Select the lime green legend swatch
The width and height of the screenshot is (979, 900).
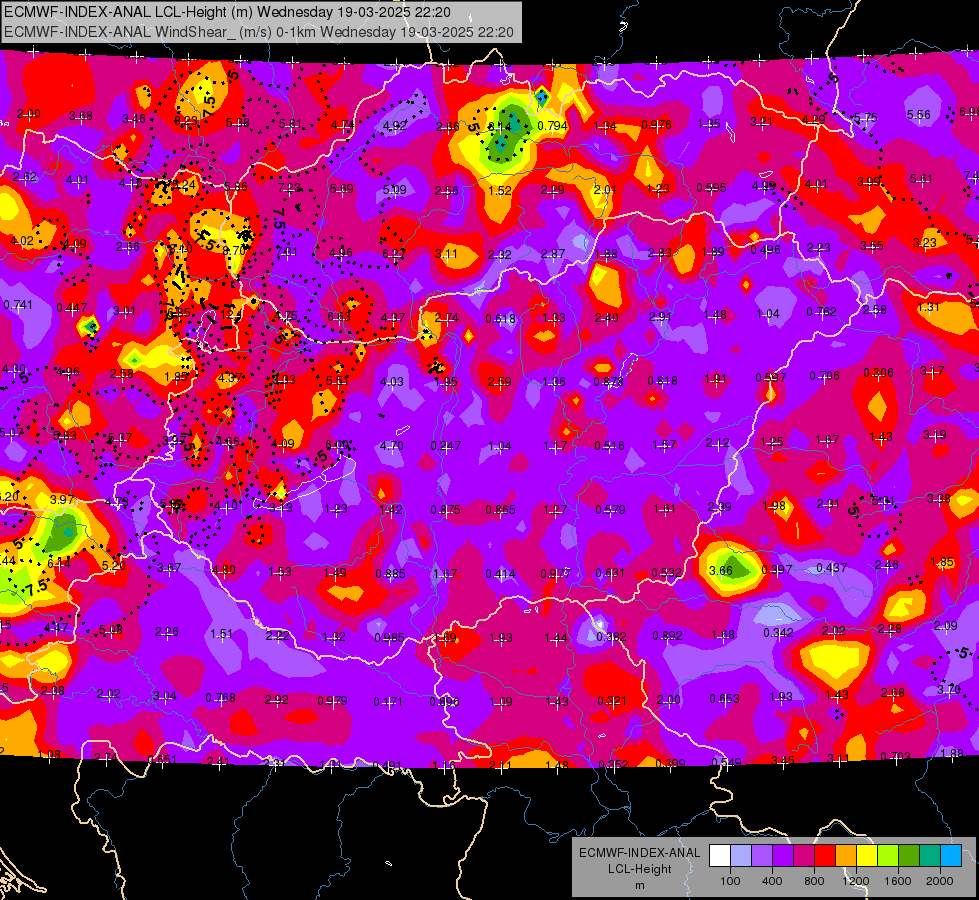click(x=888, y=856)
